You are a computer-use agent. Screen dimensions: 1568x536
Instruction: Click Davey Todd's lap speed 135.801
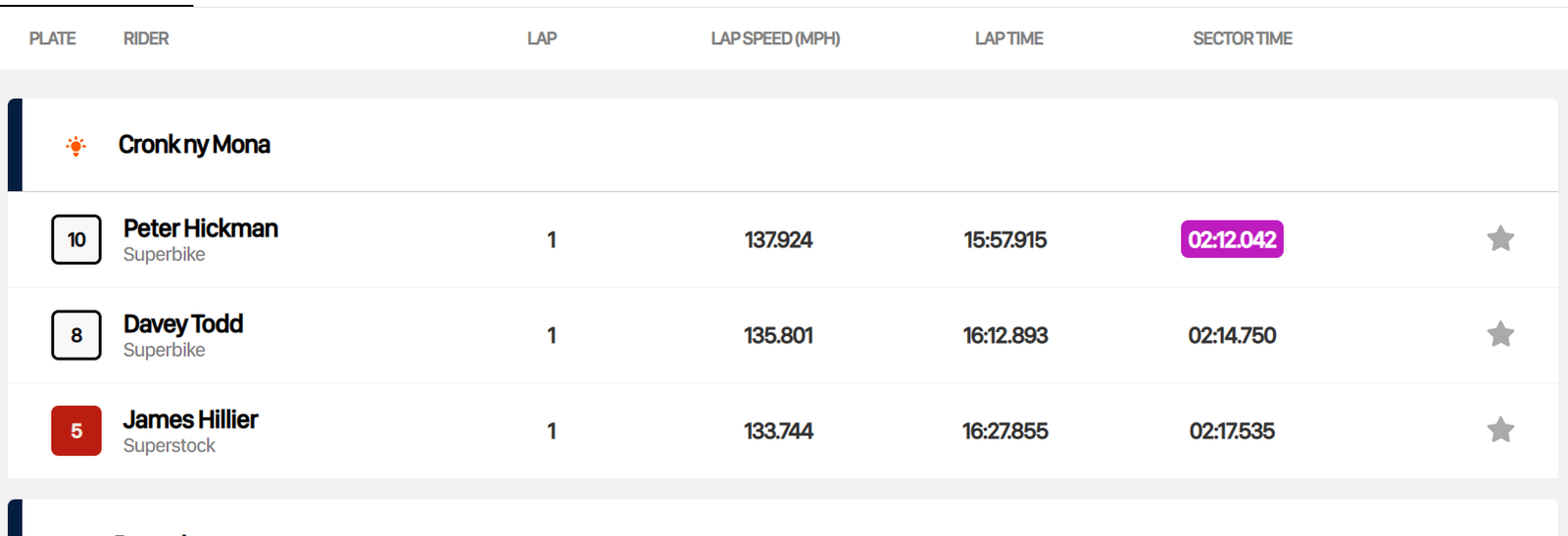pyautogui.click(x=778, y=336)
